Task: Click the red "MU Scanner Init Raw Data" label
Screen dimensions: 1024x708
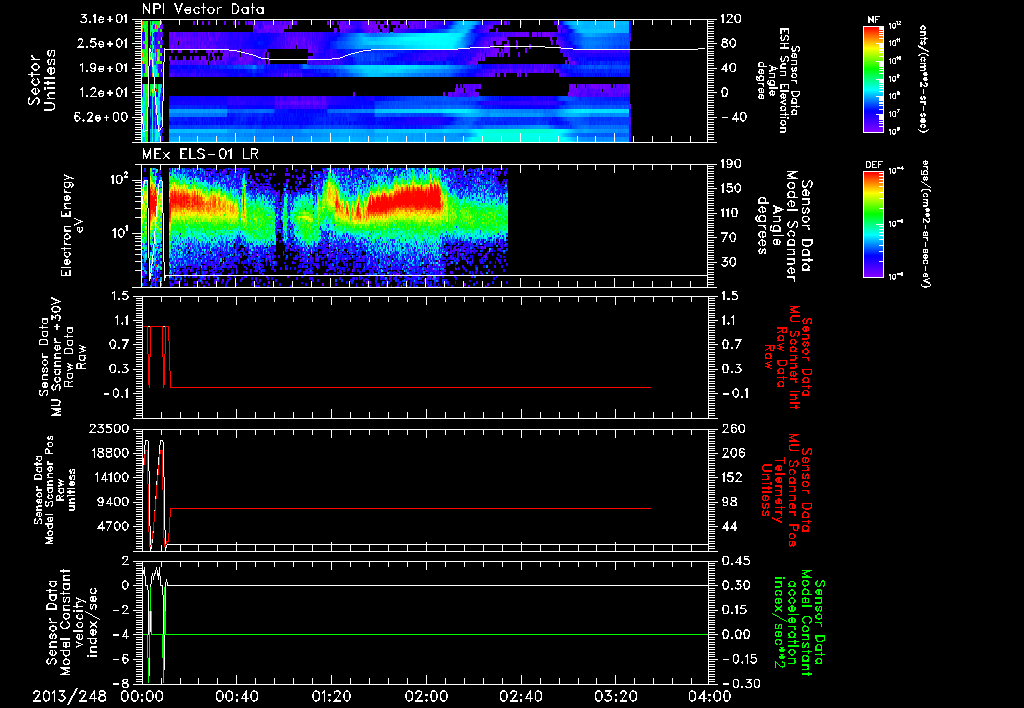Action: point(788,357)
